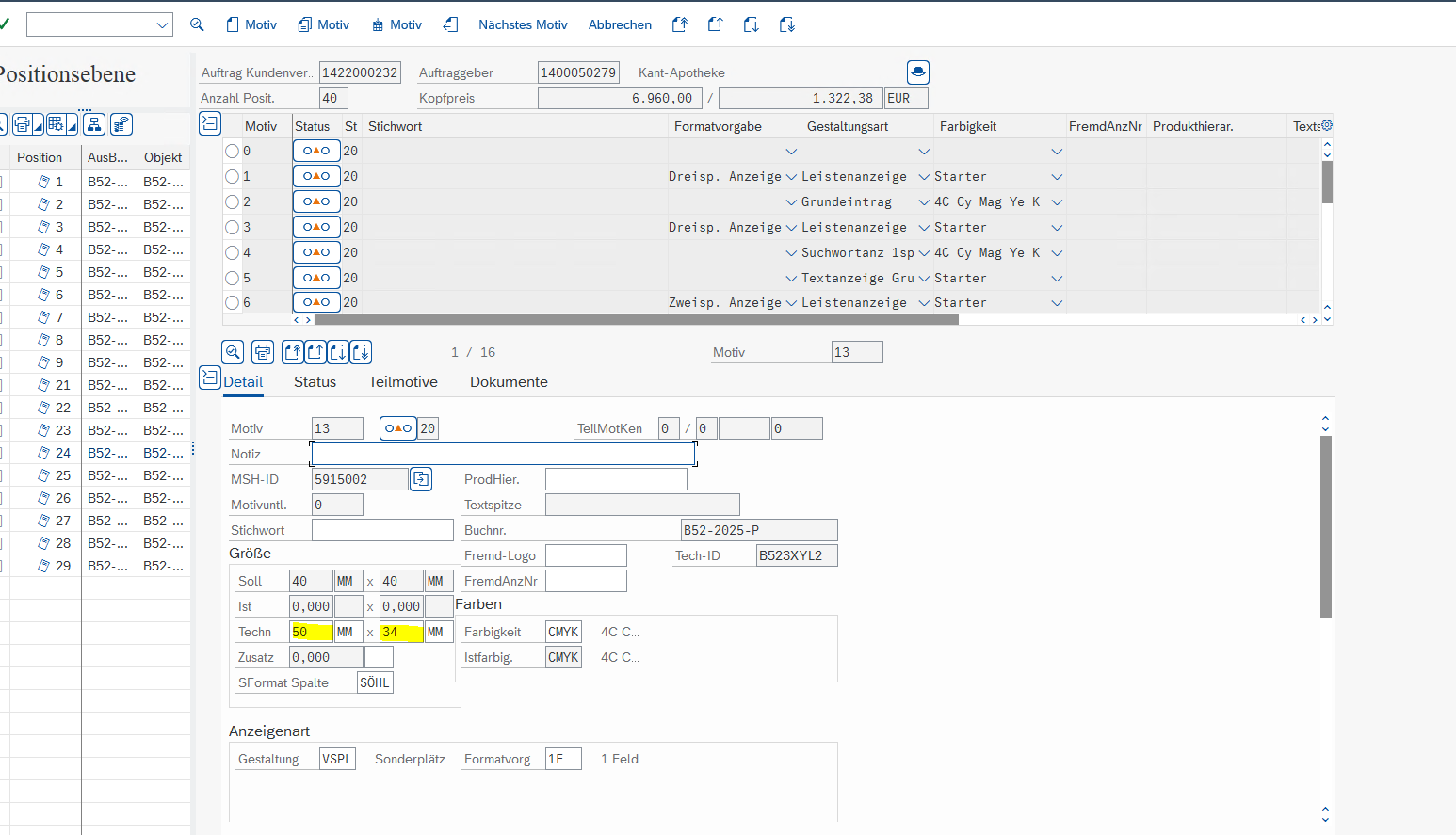Click the motif table horizontal scrollbar

pos(636,319)
